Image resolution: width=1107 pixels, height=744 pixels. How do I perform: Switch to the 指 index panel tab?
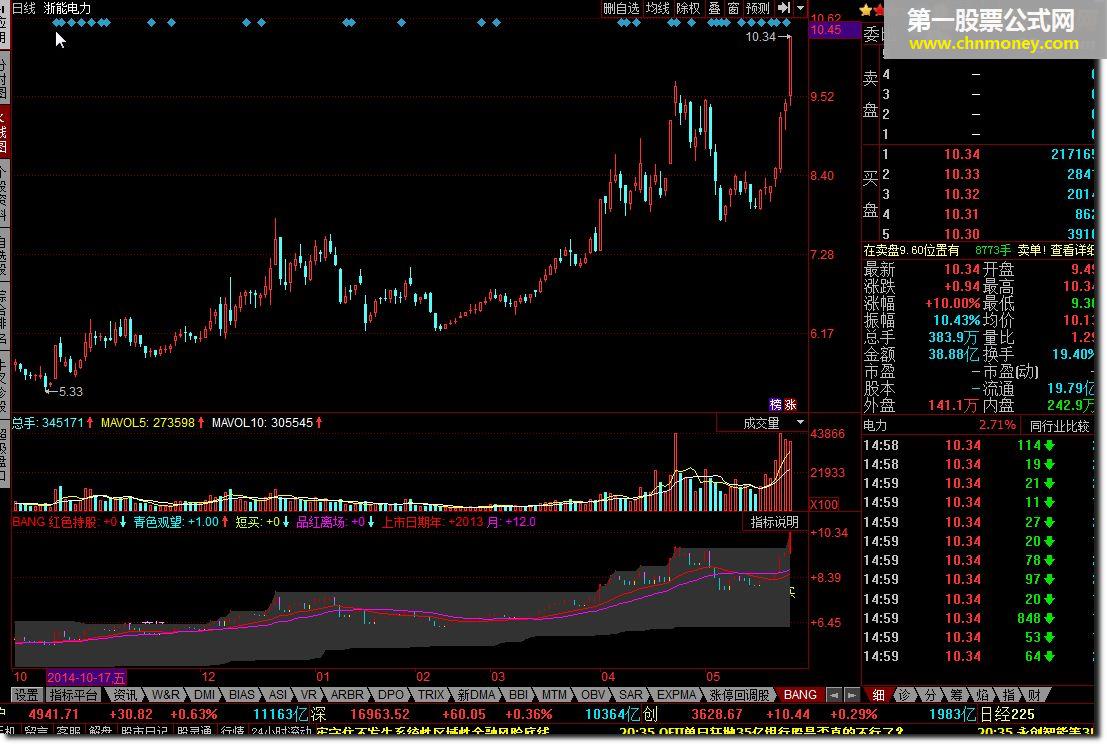tap(1008, 695)
